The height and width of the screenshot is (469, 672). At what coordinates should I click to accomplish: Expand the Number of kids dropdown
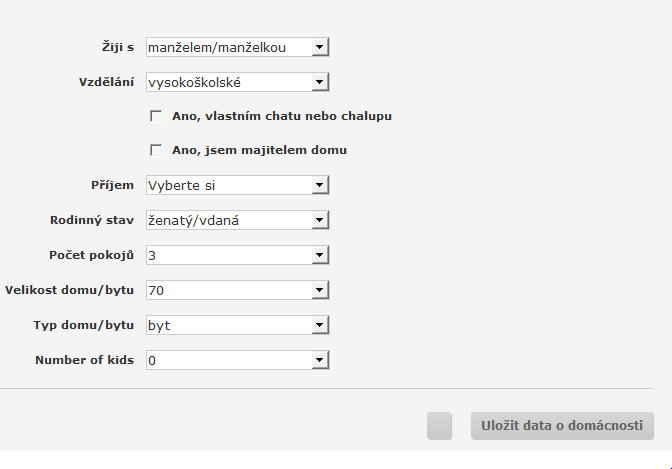[237, 360]
